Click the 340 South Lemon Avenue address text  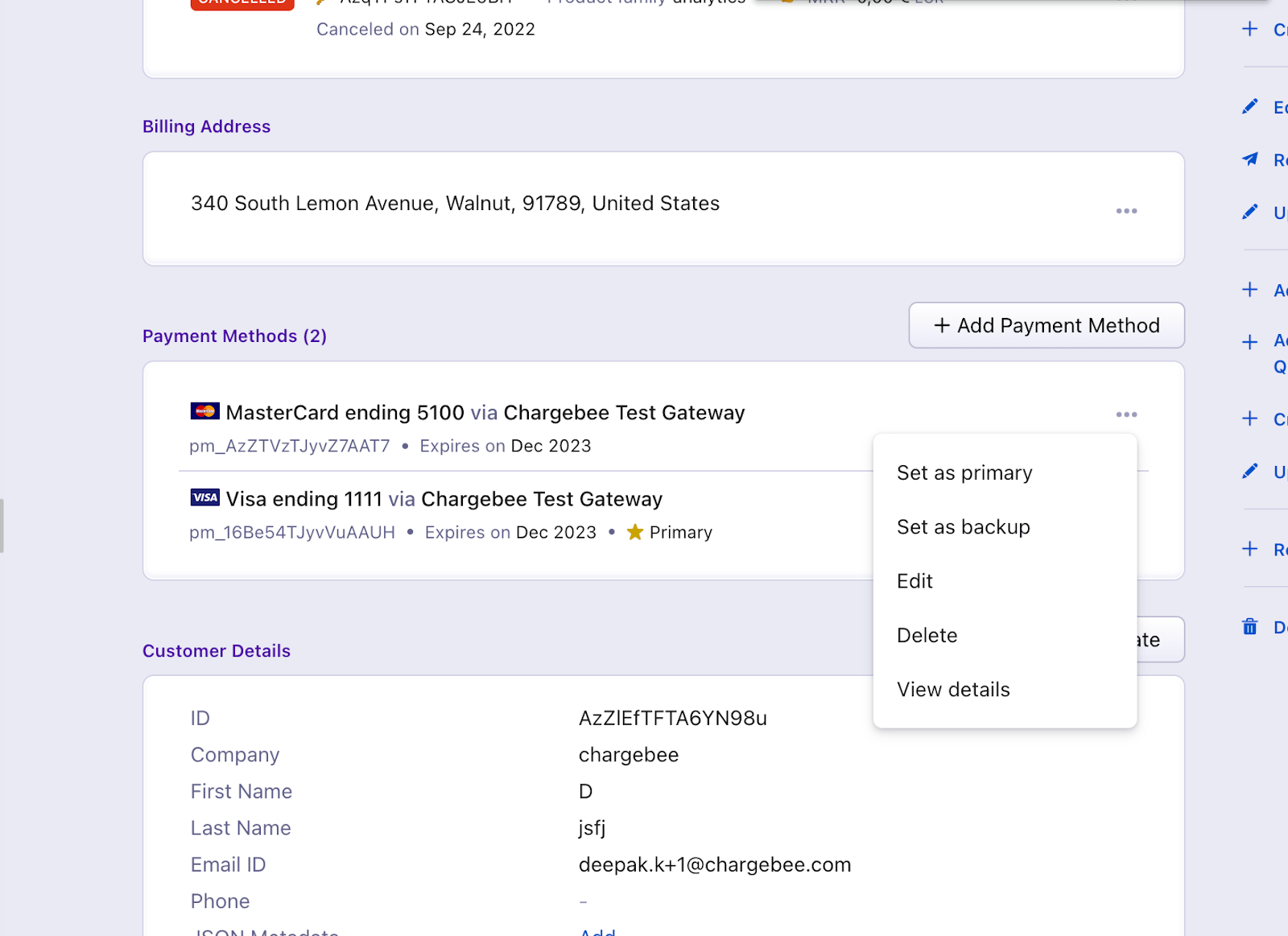[455, 204]
